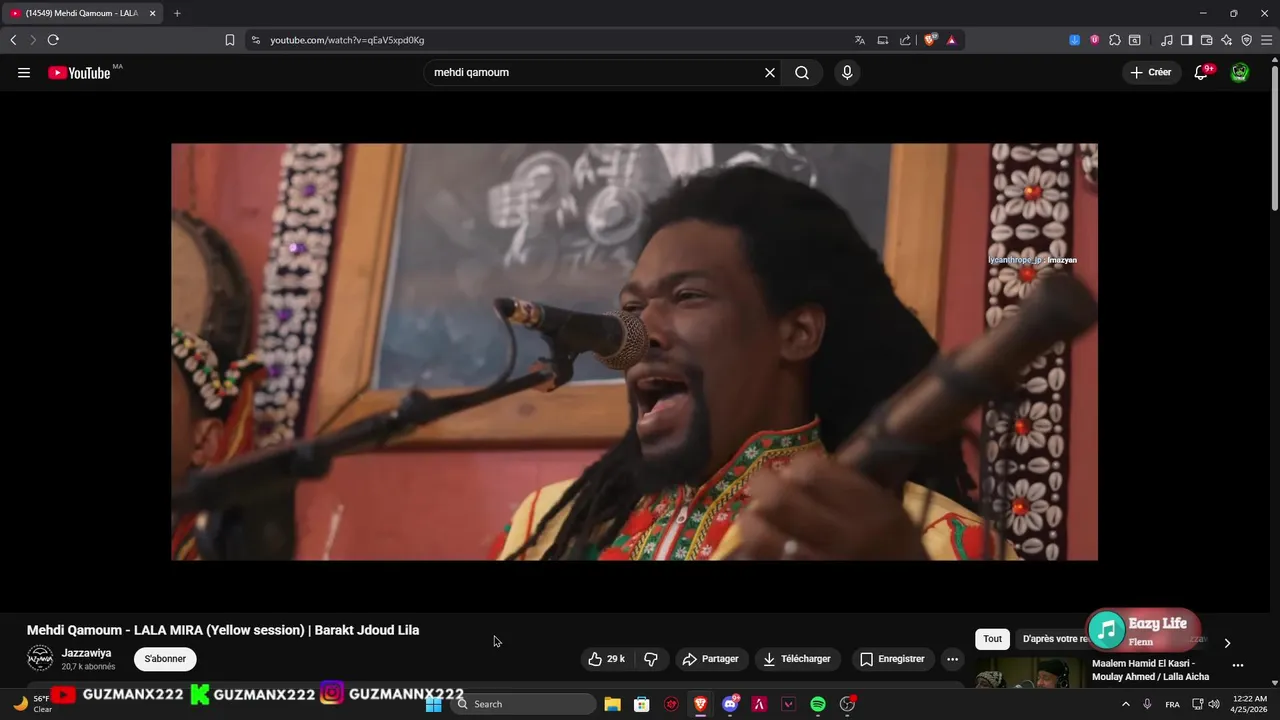Open the volume speaker tray icon
This screenshot has height=720, width=1280.
tap(1214, 704)
